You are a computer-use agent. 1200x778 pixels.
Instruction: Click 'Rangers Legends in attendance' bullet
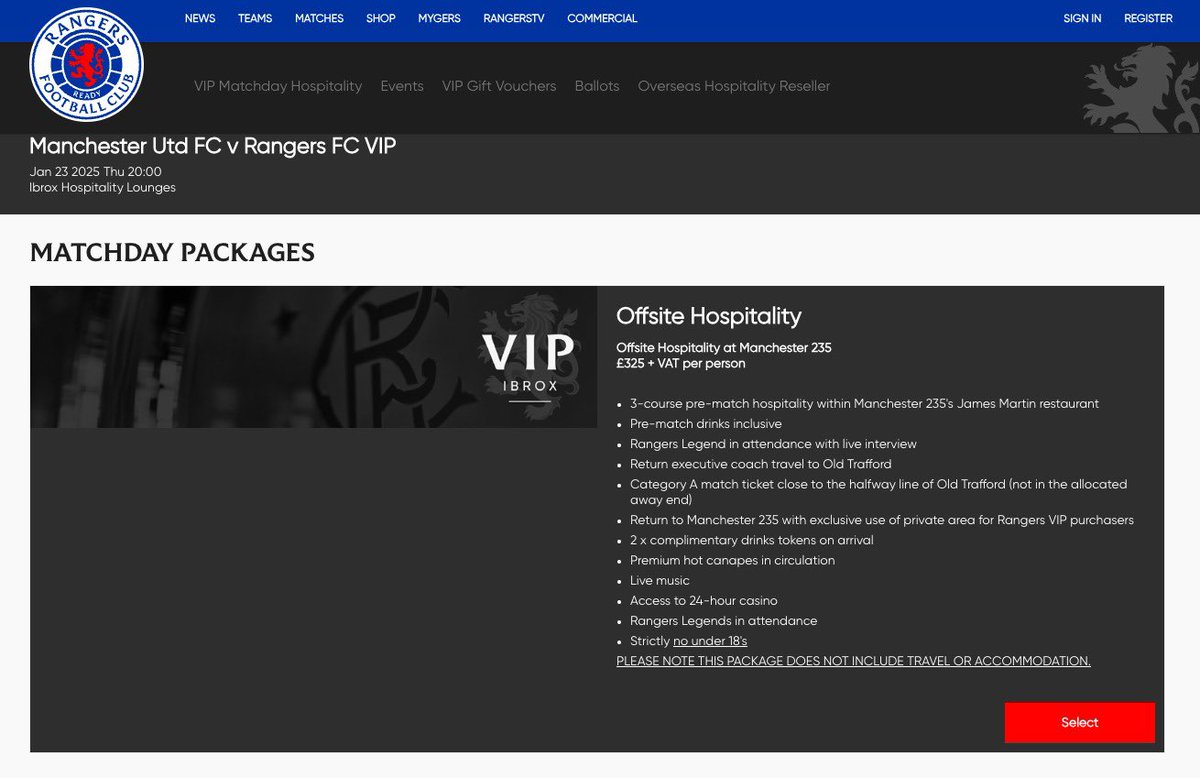tap(724, 621)
